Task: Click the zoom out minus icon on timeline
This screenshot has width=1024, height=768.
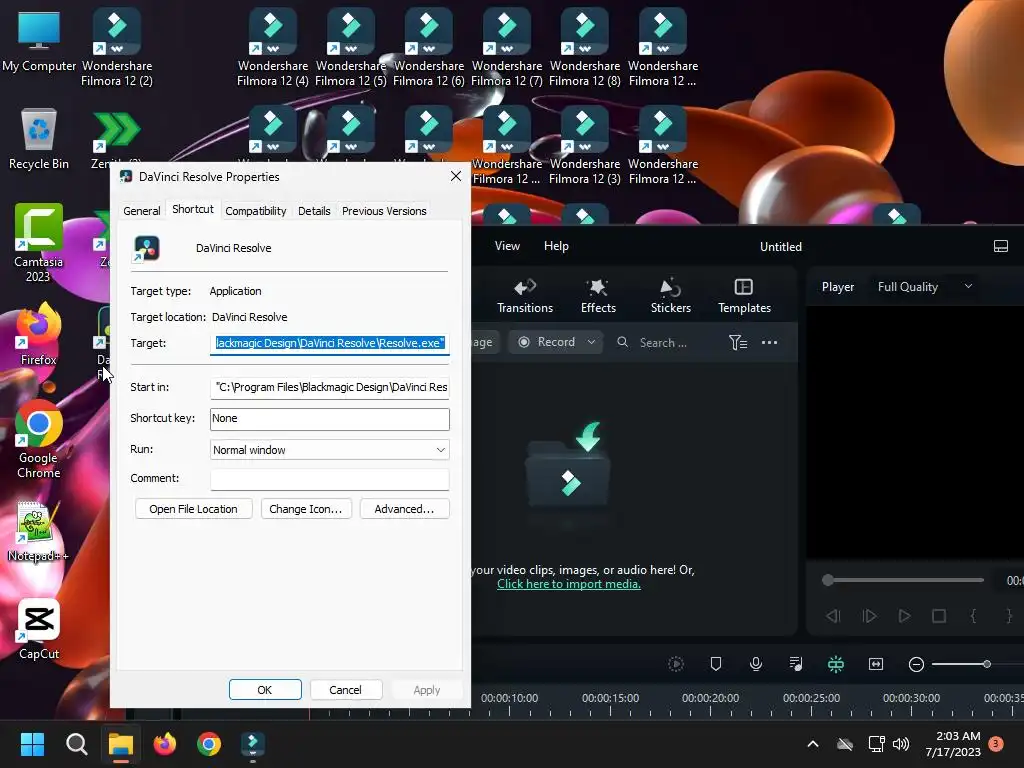Action: click(916, 664)
